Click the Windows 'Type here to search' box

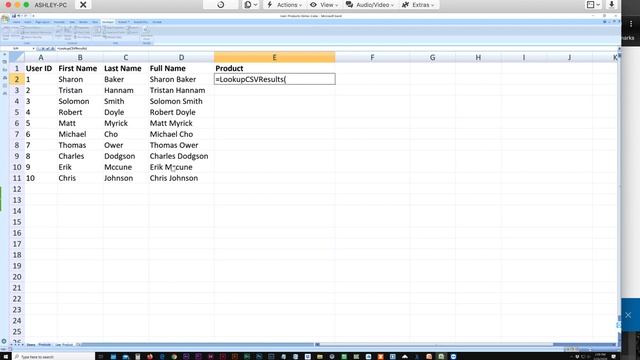tap(53, 357)
